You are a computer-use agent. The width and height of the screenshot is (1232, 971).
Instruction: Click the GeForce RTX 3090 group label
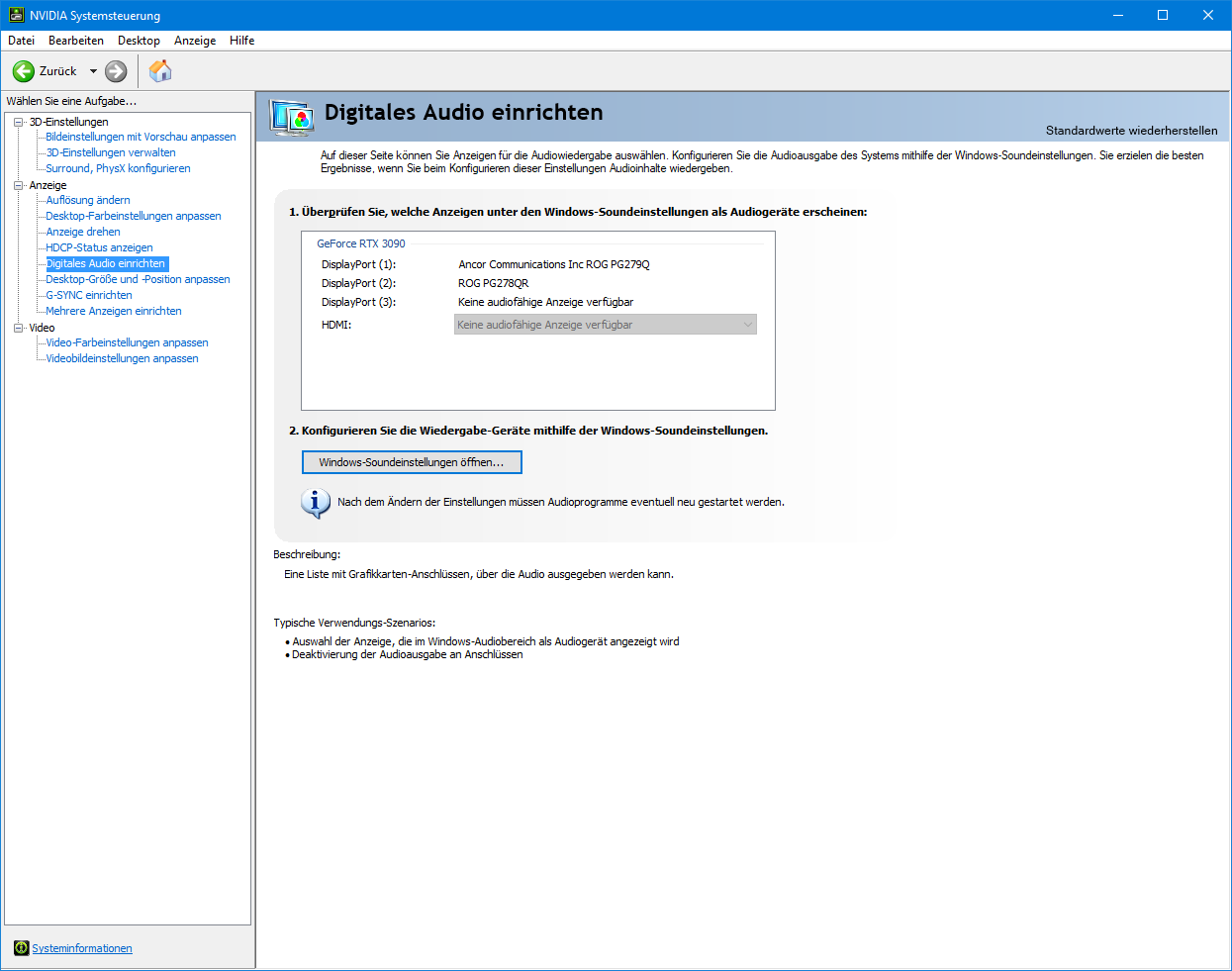pos(361,243)
